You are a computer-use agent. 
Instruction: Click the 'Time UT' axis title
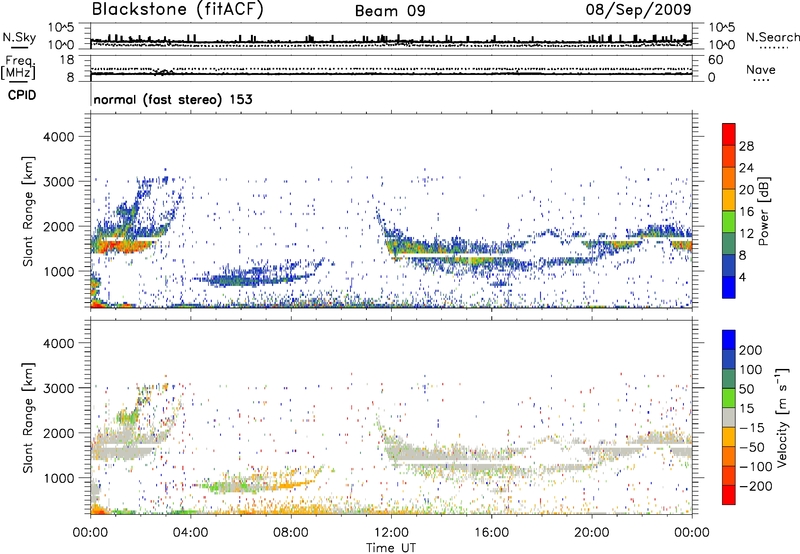click(x=391, y=548)
